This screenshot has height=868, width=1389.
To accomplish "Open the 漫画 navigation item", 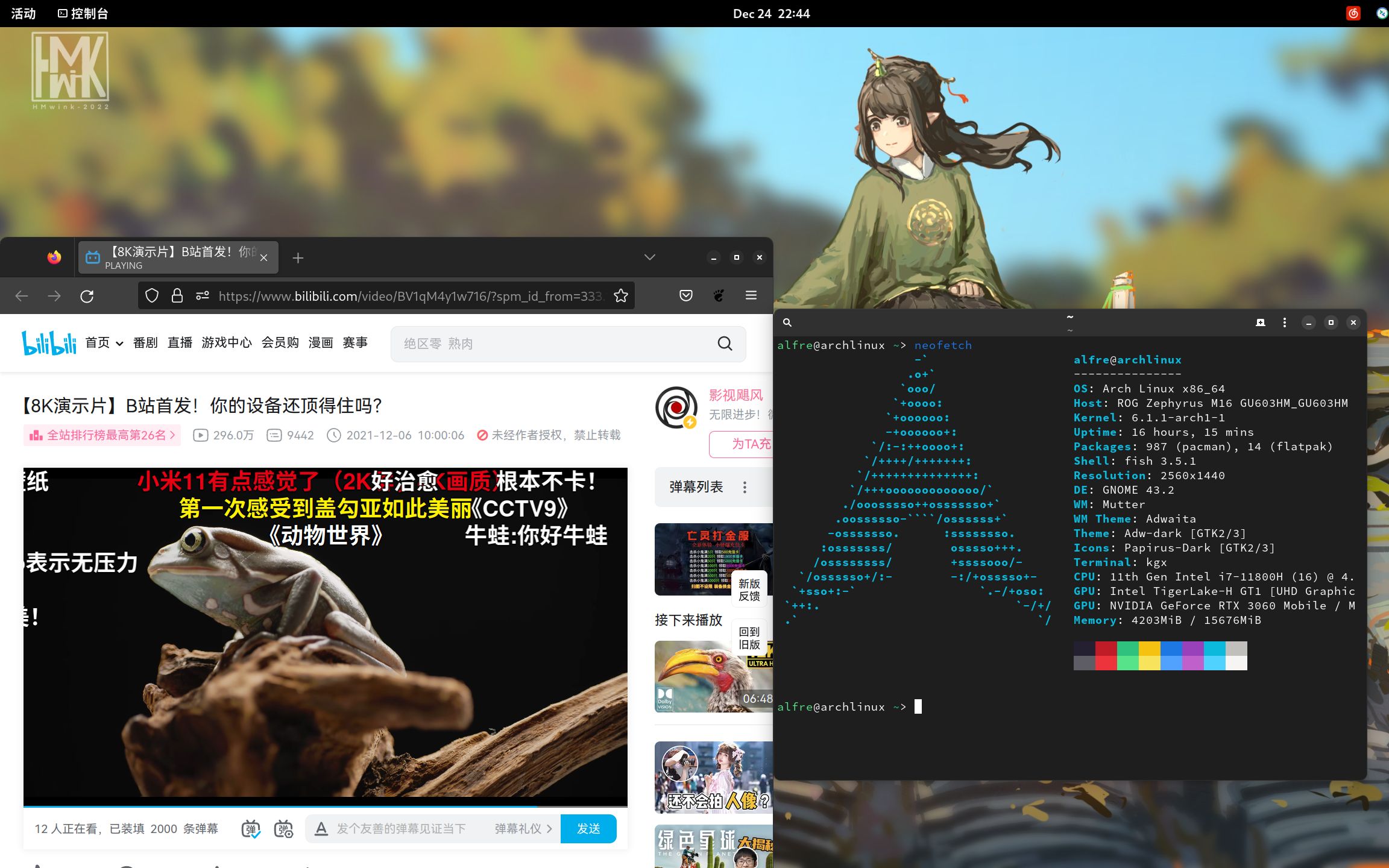I will (321, 343).
